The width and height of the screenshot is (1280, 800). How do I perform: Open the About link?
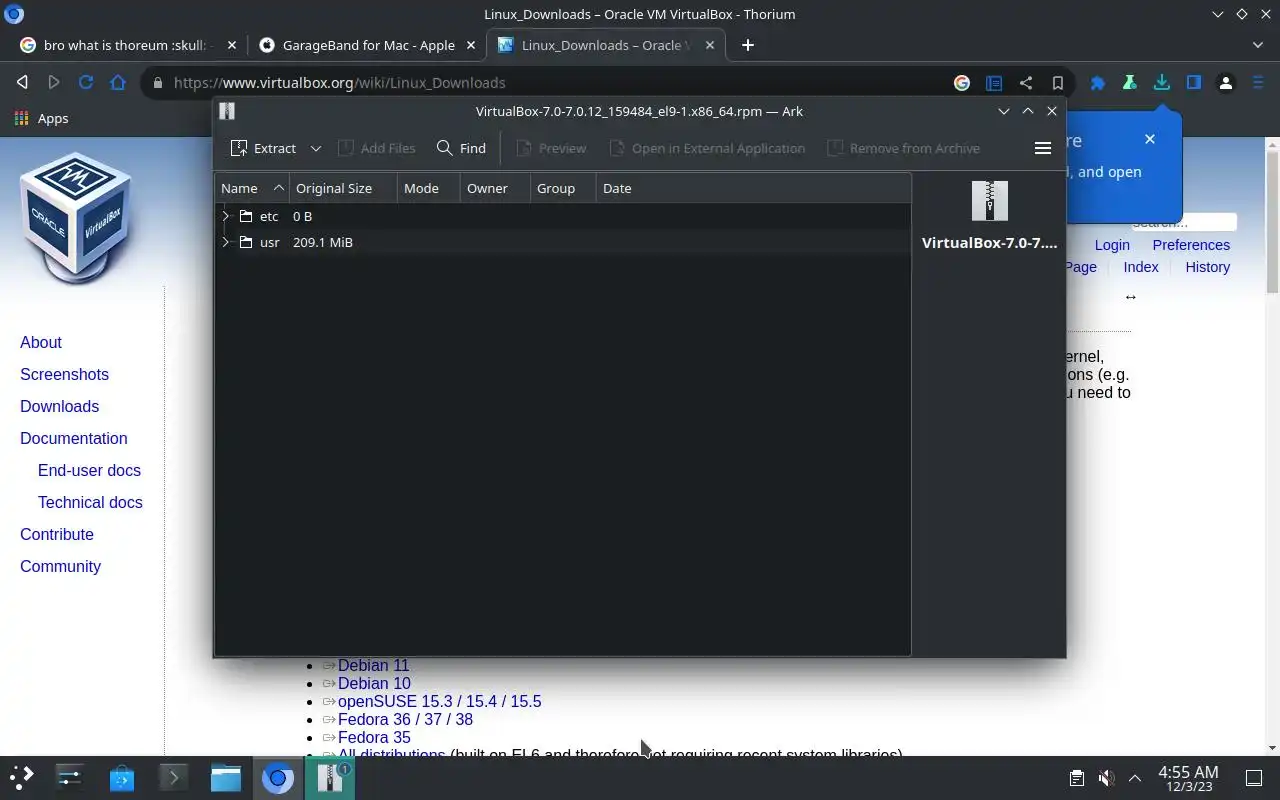pyautogui.click(x=41, y=342)
